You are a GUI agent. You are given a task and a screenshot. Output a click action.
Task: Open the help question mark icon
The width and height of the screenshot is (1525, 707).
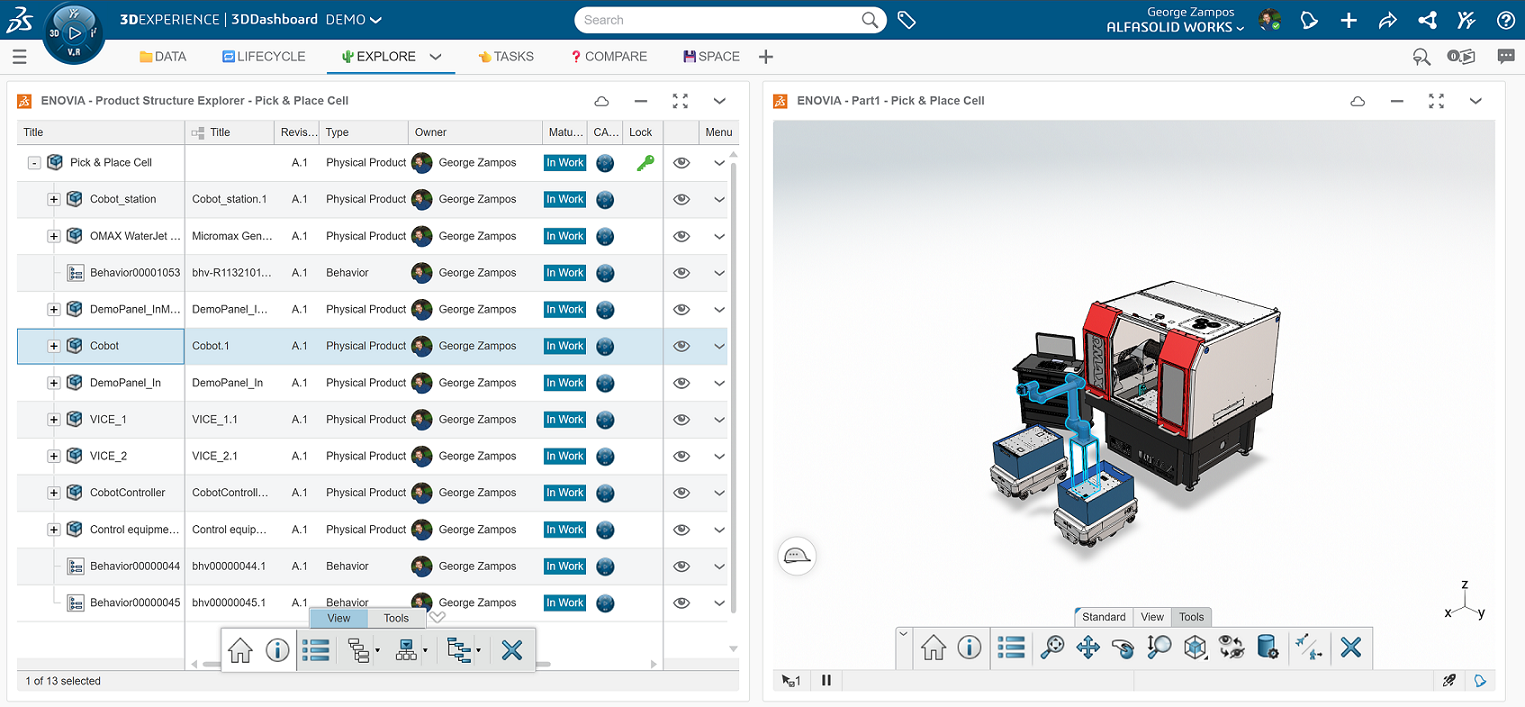click(1506, 20)
